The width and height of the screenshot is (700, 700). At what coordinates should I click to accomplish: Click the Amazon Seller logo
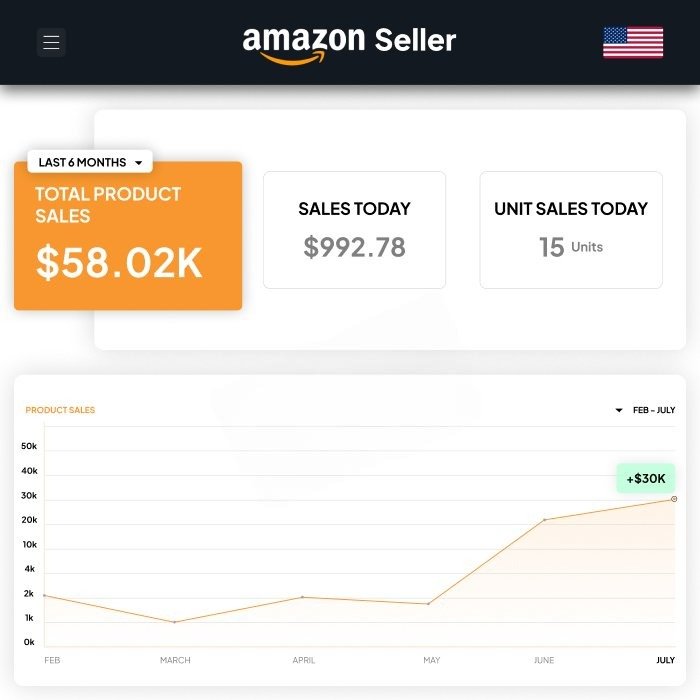349,43
